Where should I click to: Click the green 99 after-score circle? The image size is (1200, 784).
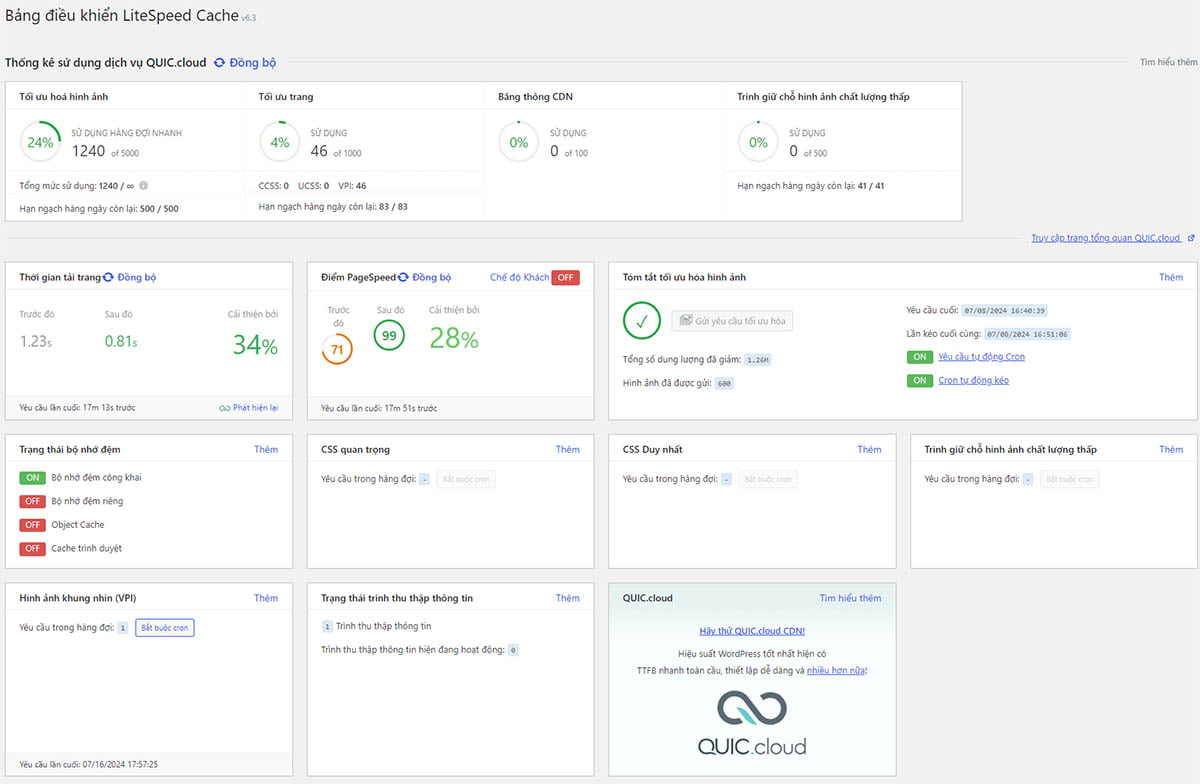[x=389, y=335]
